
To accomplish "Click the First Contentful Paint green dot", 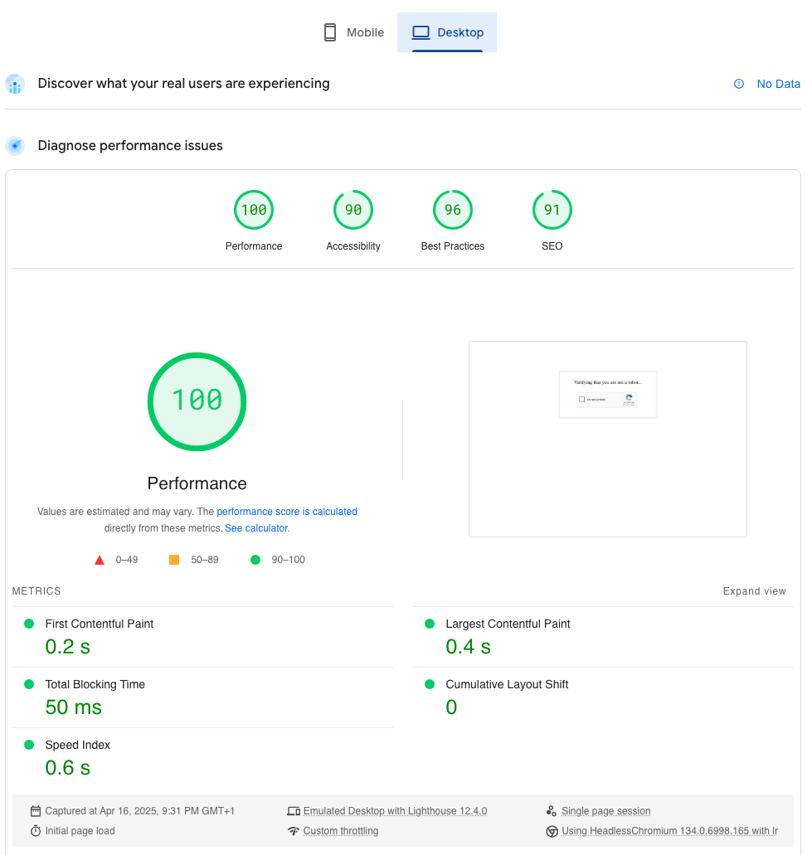I will (29, 623).
